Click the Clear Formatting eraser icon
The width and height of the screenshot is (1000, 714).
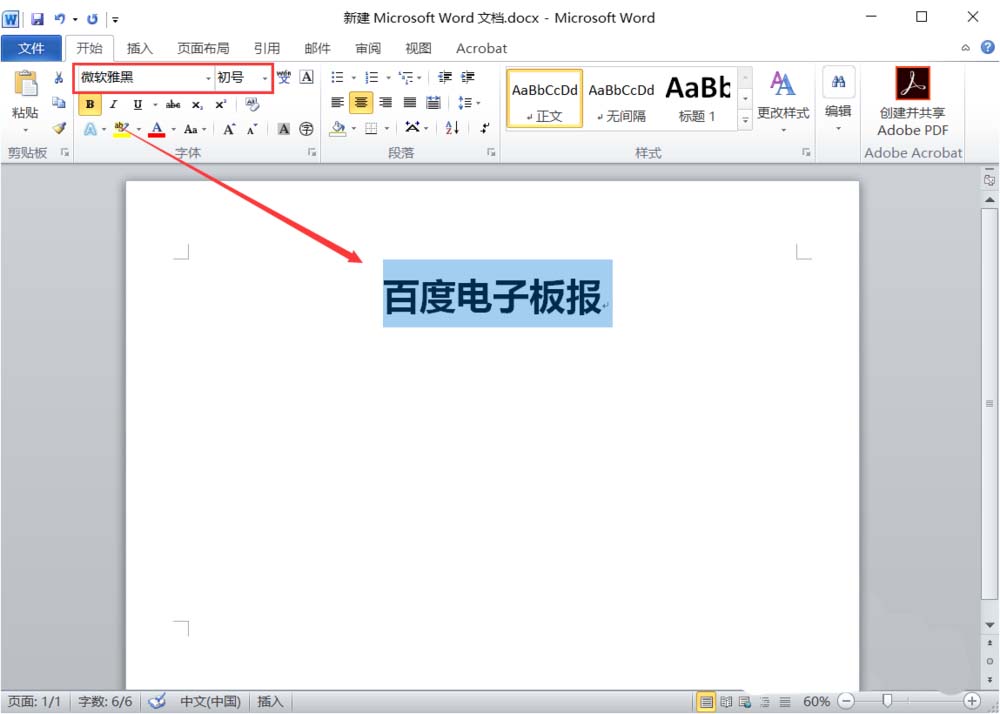(x=252, y=104)
